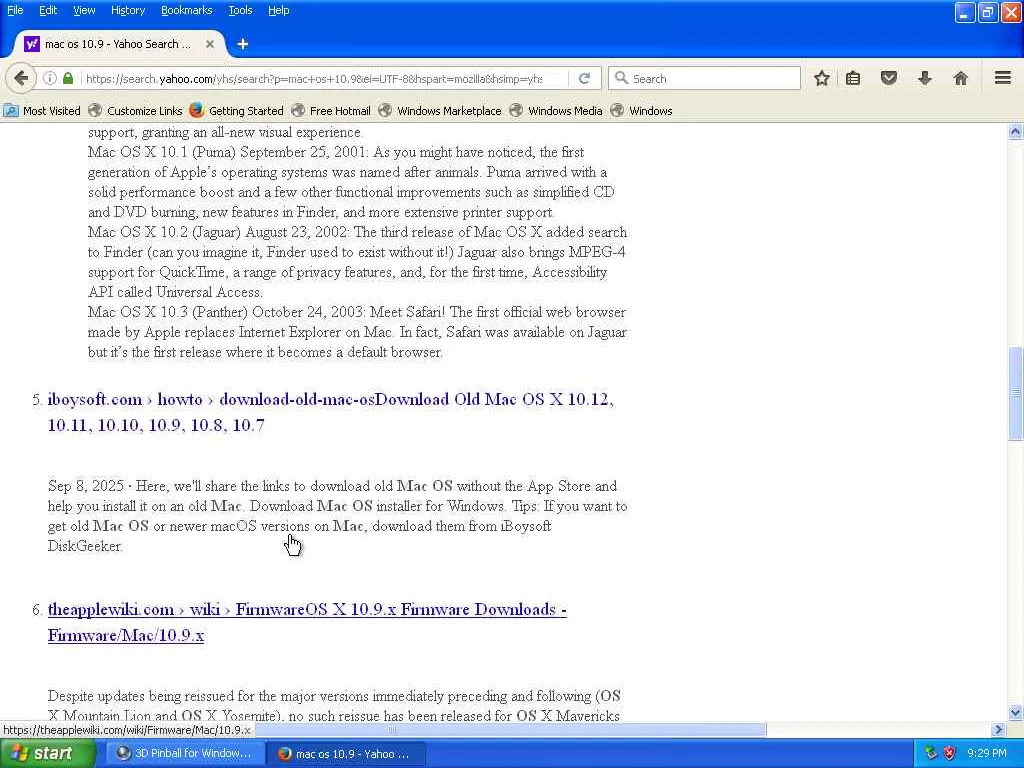Go to the Firefox Home page icon
The image size is (1024, 768).
960,78
